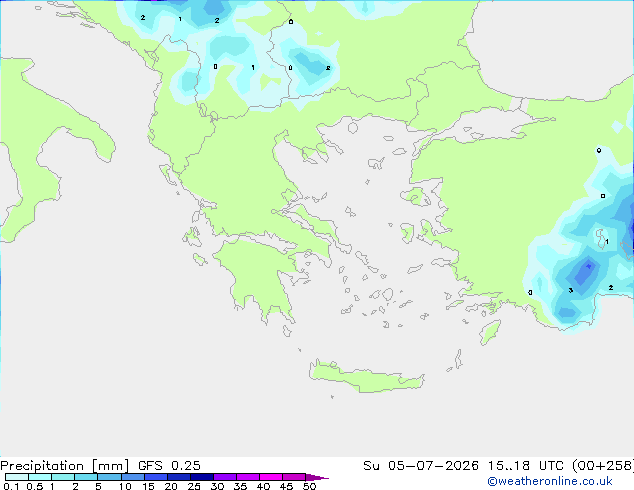
Task: Click the legend scale label '40'
Action: coord(263,486)
